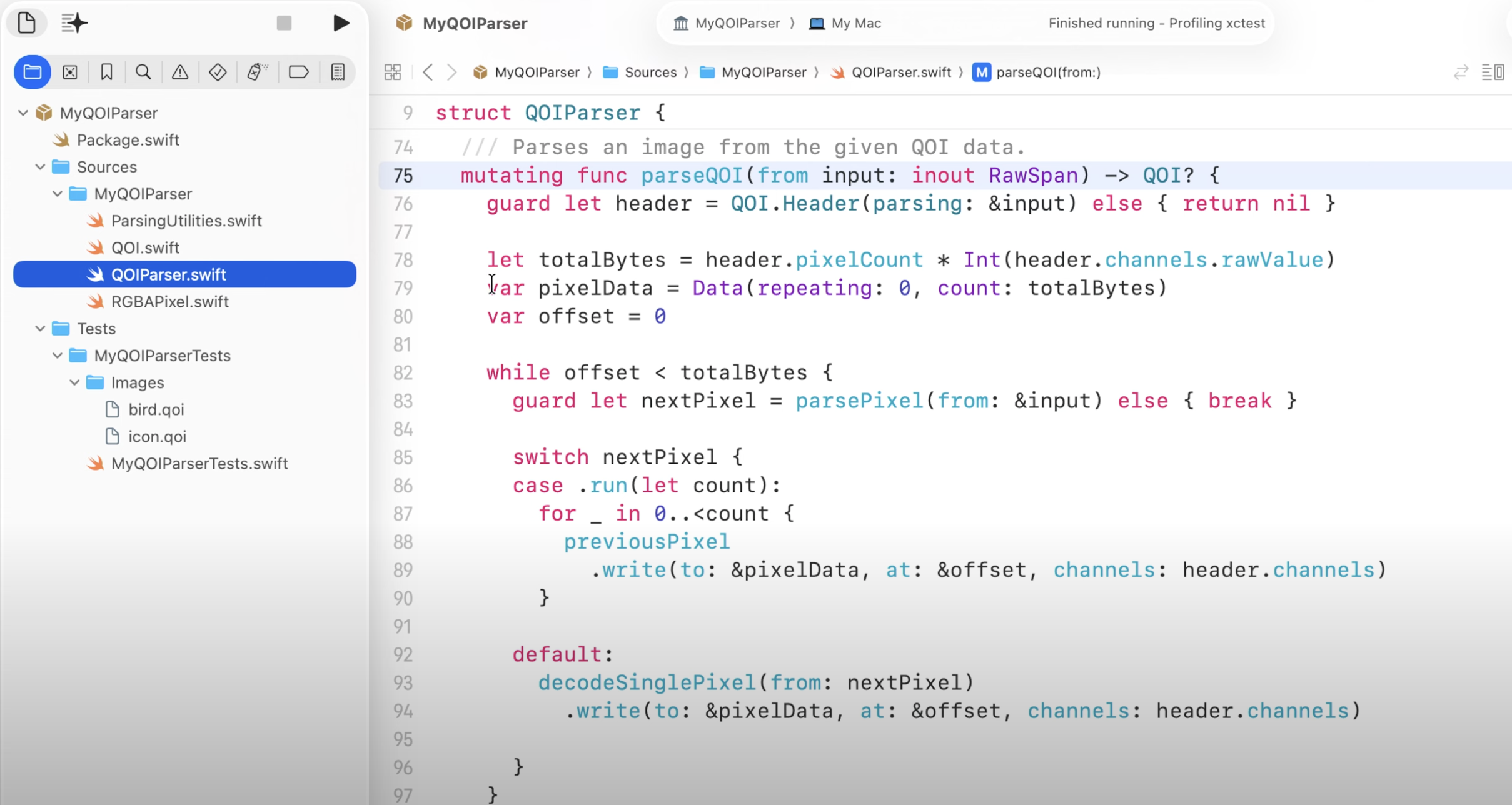Click the Run play button
This screenshot has height=805, width=1512.
tap(341, 23)
